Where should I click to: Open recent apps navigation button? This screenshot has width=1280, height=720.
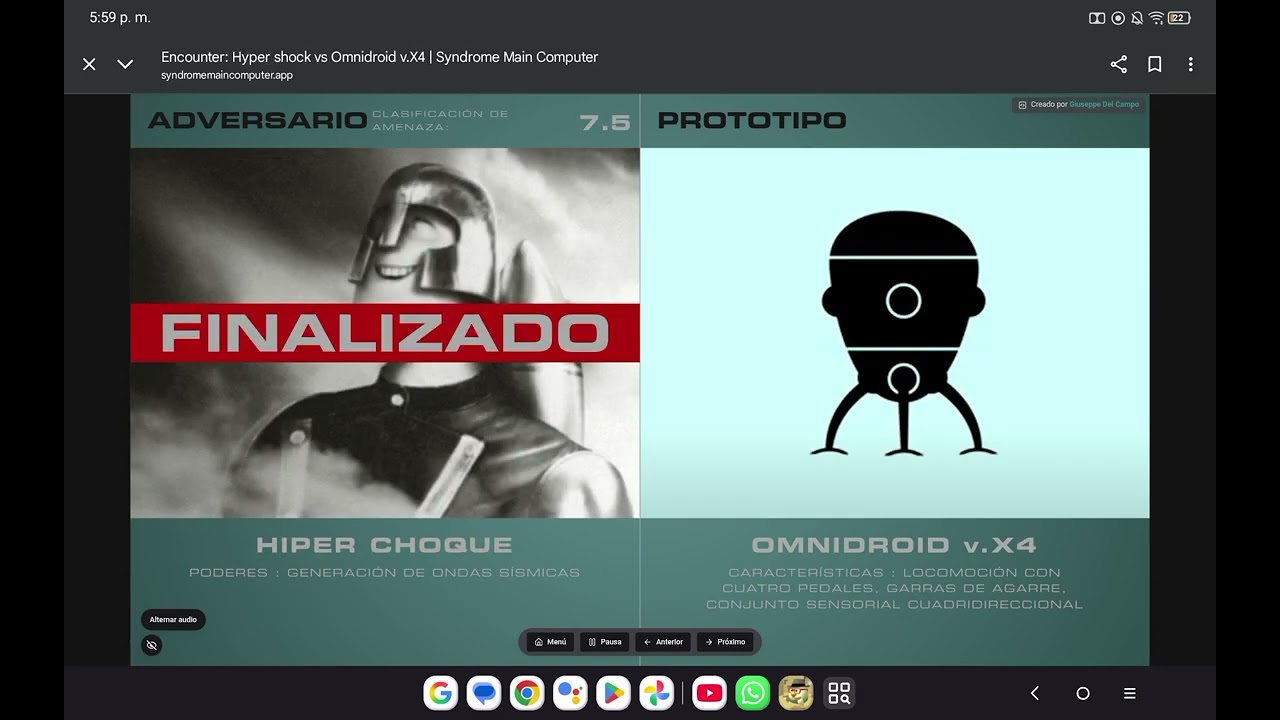(1130, 693)
